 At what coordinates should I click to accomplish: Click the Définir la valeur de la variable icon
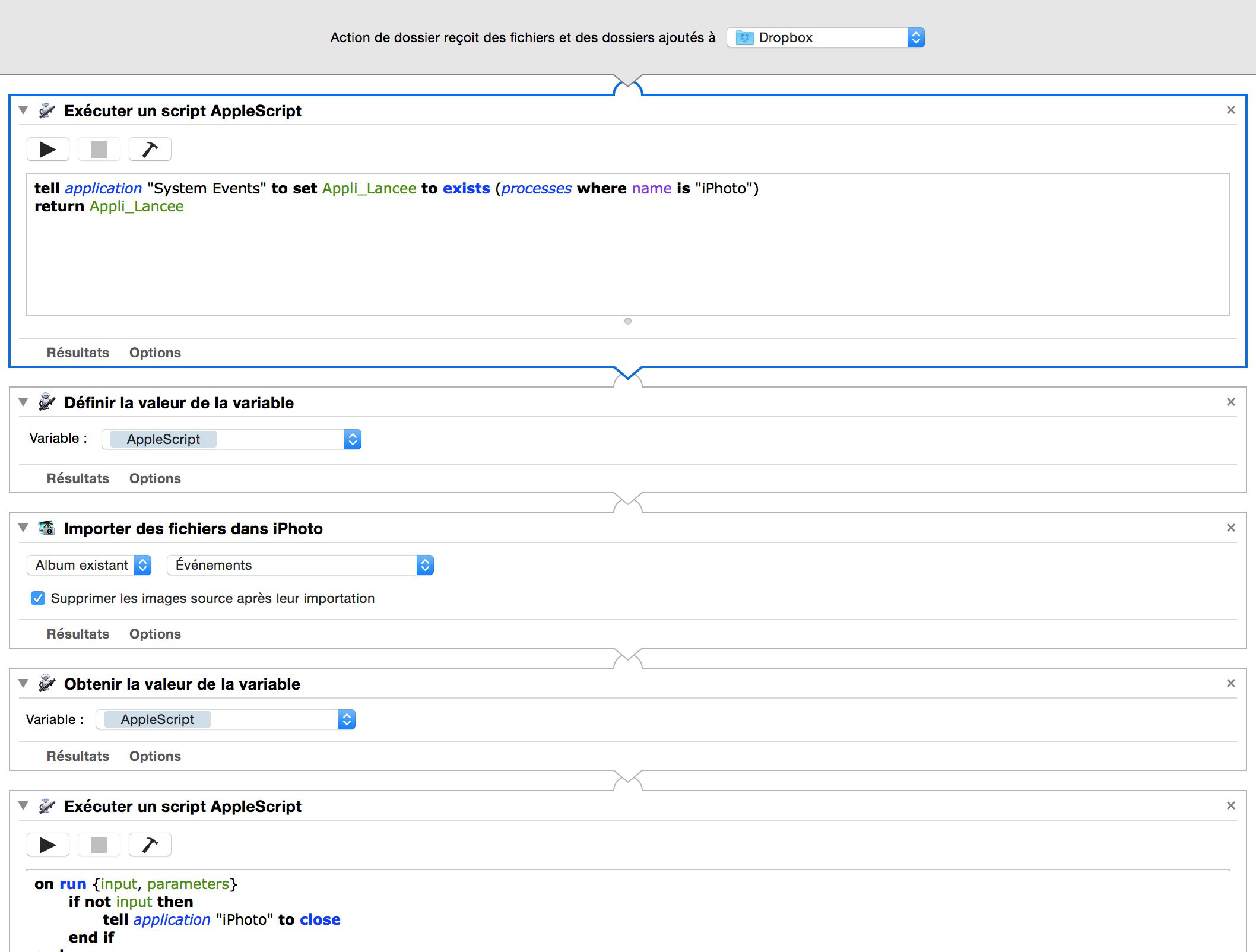pos(47,402)
